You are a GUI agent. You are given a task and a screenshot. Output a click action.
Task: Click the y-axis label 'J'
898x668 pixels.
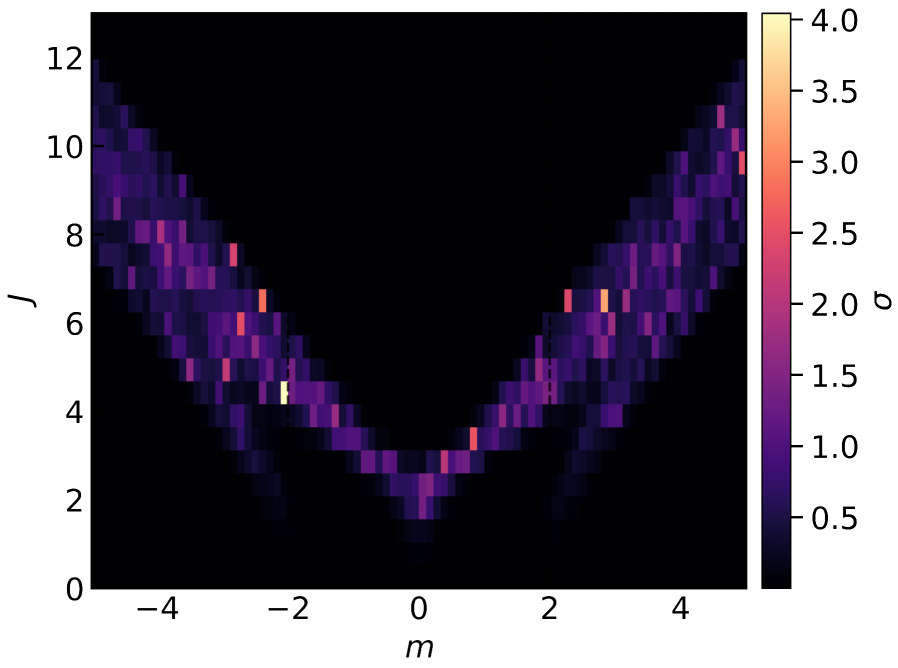click(x=22, y=298)
